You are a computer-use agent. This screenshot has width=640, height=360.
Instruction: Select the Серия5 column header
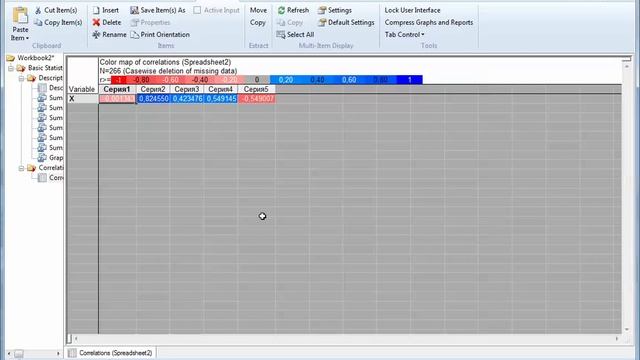tap(256, 89)
